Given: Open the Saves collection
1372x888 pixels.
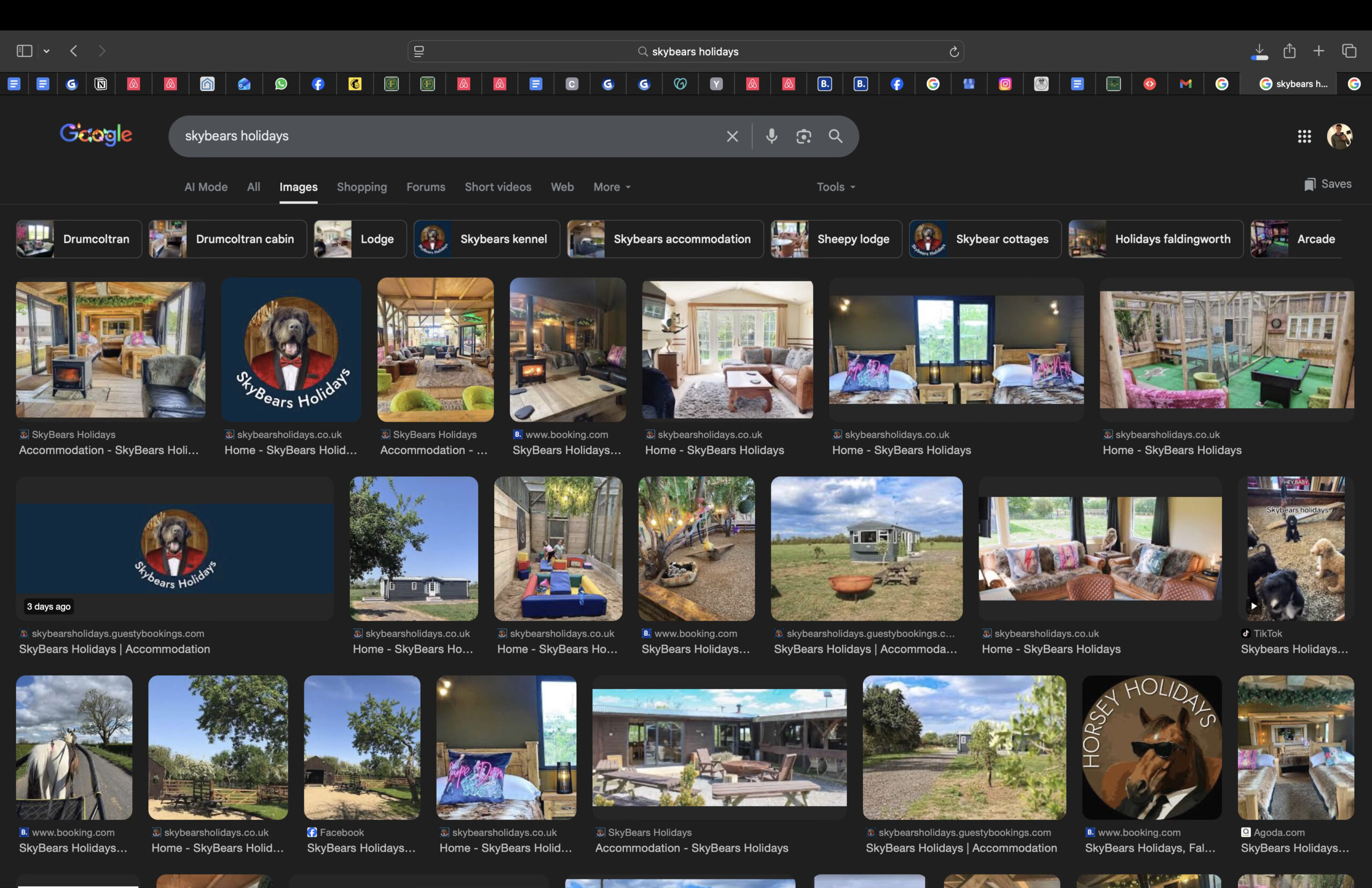Looking at the screenshot, I should [x=1328, y=184].
